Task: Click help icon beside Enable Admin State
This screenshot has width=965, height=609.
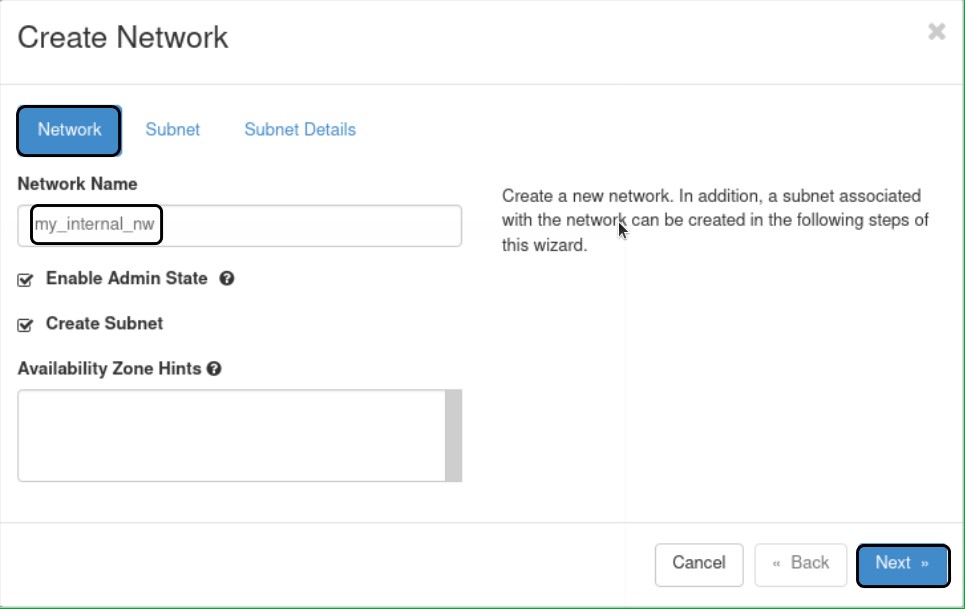Action: coord(227,279)
